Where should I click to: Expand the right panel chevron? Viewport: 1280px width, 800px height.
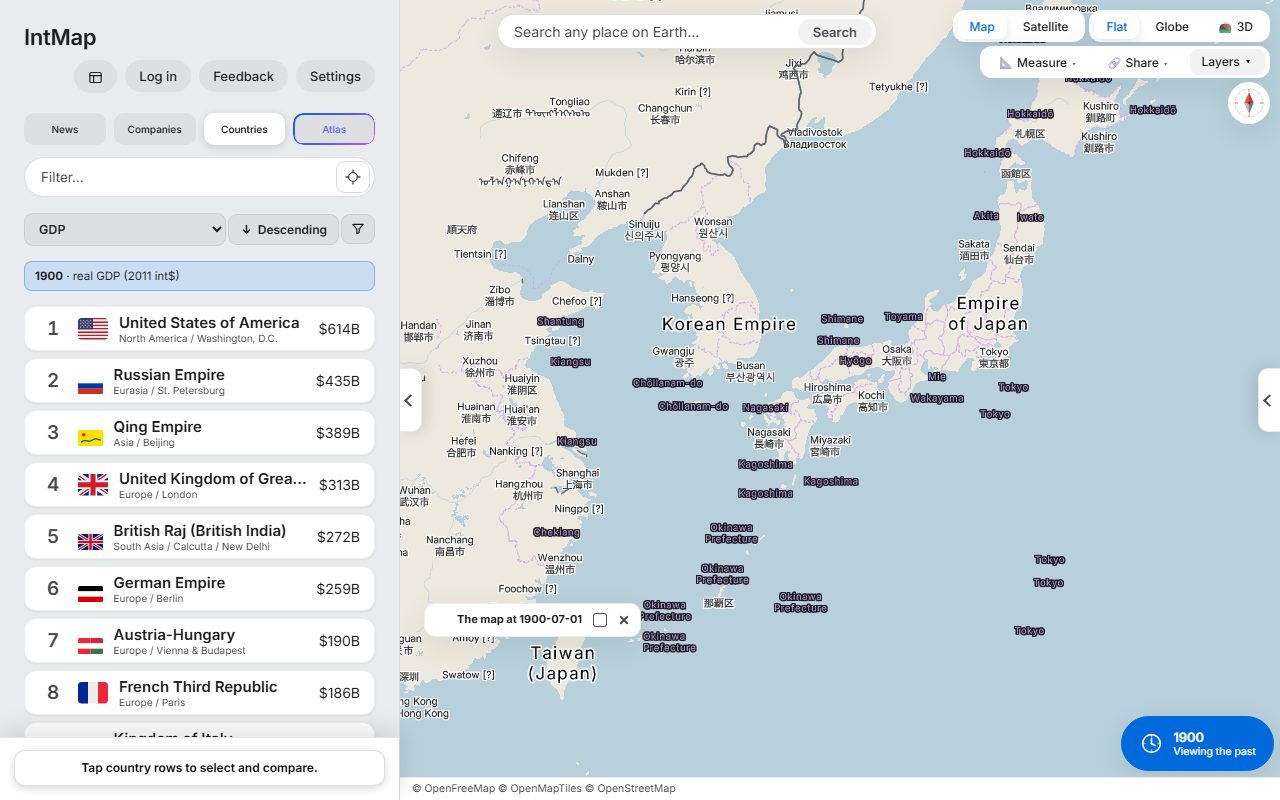coord(1268,400)
